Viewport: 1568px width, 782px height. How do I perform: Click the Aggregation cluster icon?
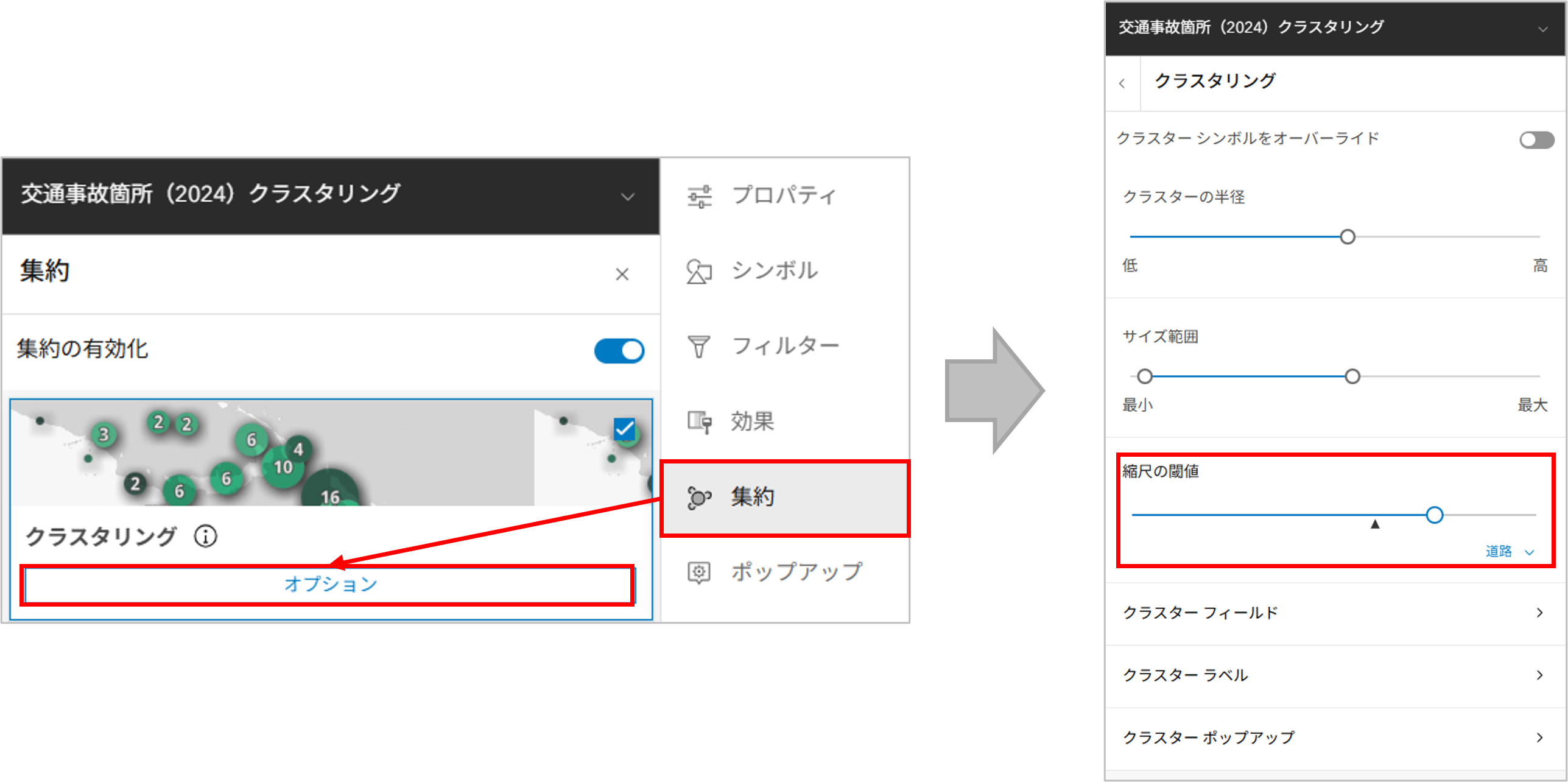(699, 497)
